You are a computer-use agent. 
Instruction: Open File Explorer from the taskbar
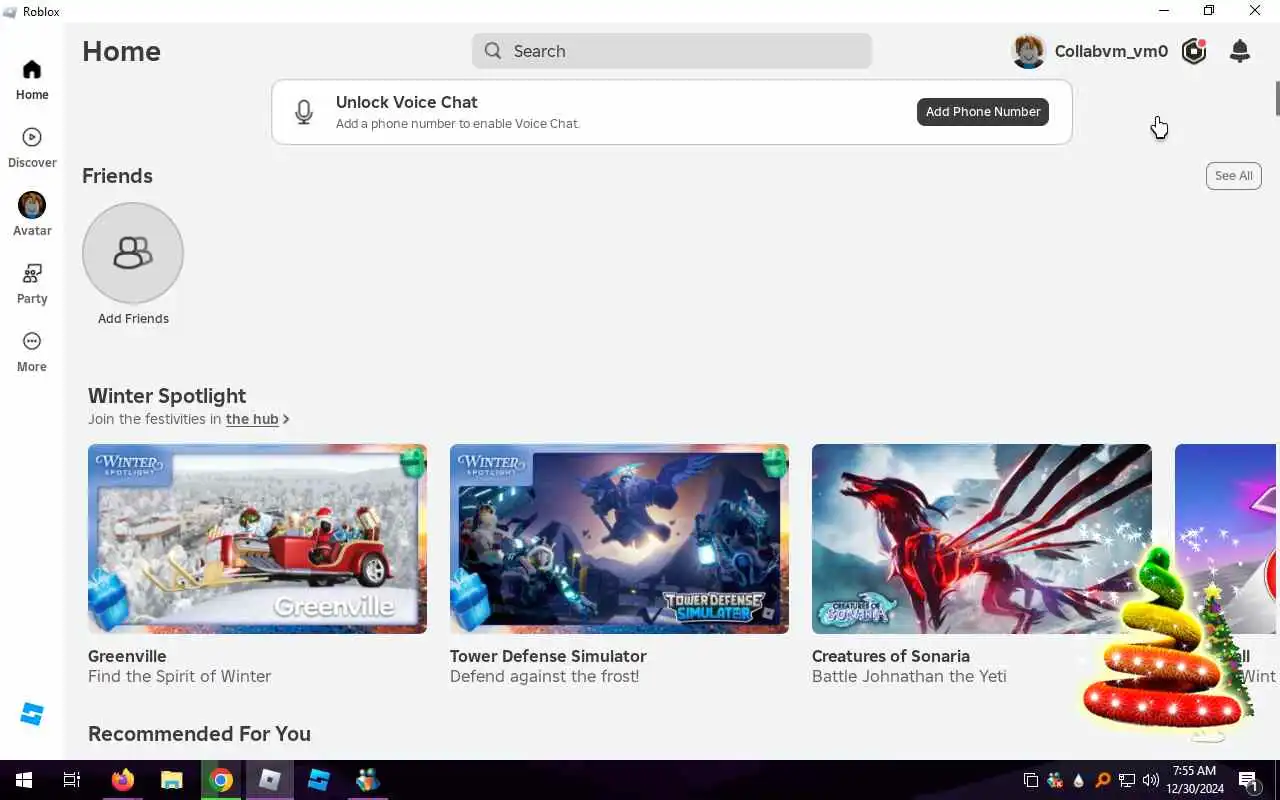click(x=172, y=780)
